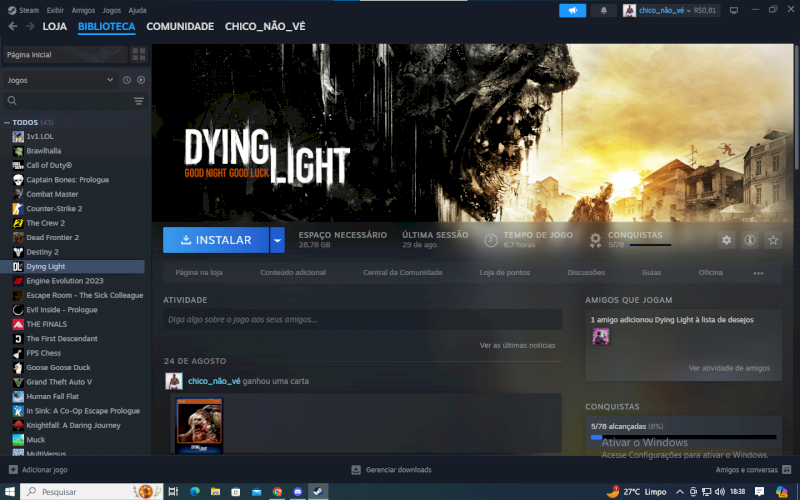Image resolution: width=800 pixels, height=500 pixels.
Task: Toggle show ready-to-play games only
Action: tap(141, 80)
